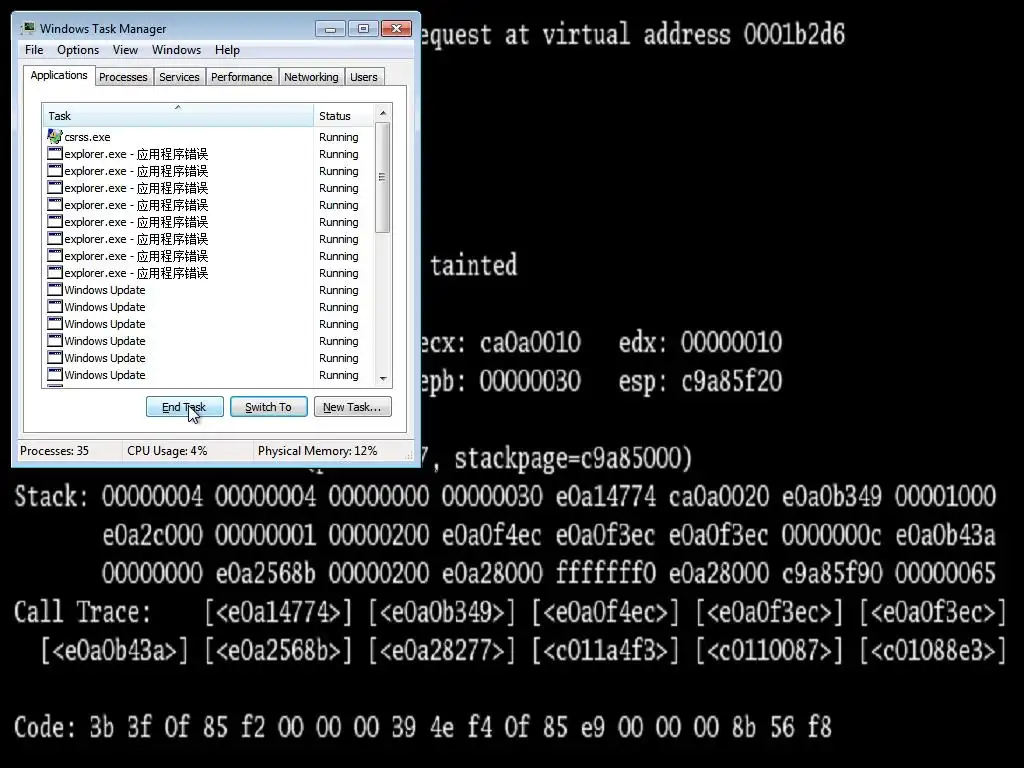Minimize the Windows Task Manager window
The image size is (1024, 768).
tap(331, 29)
